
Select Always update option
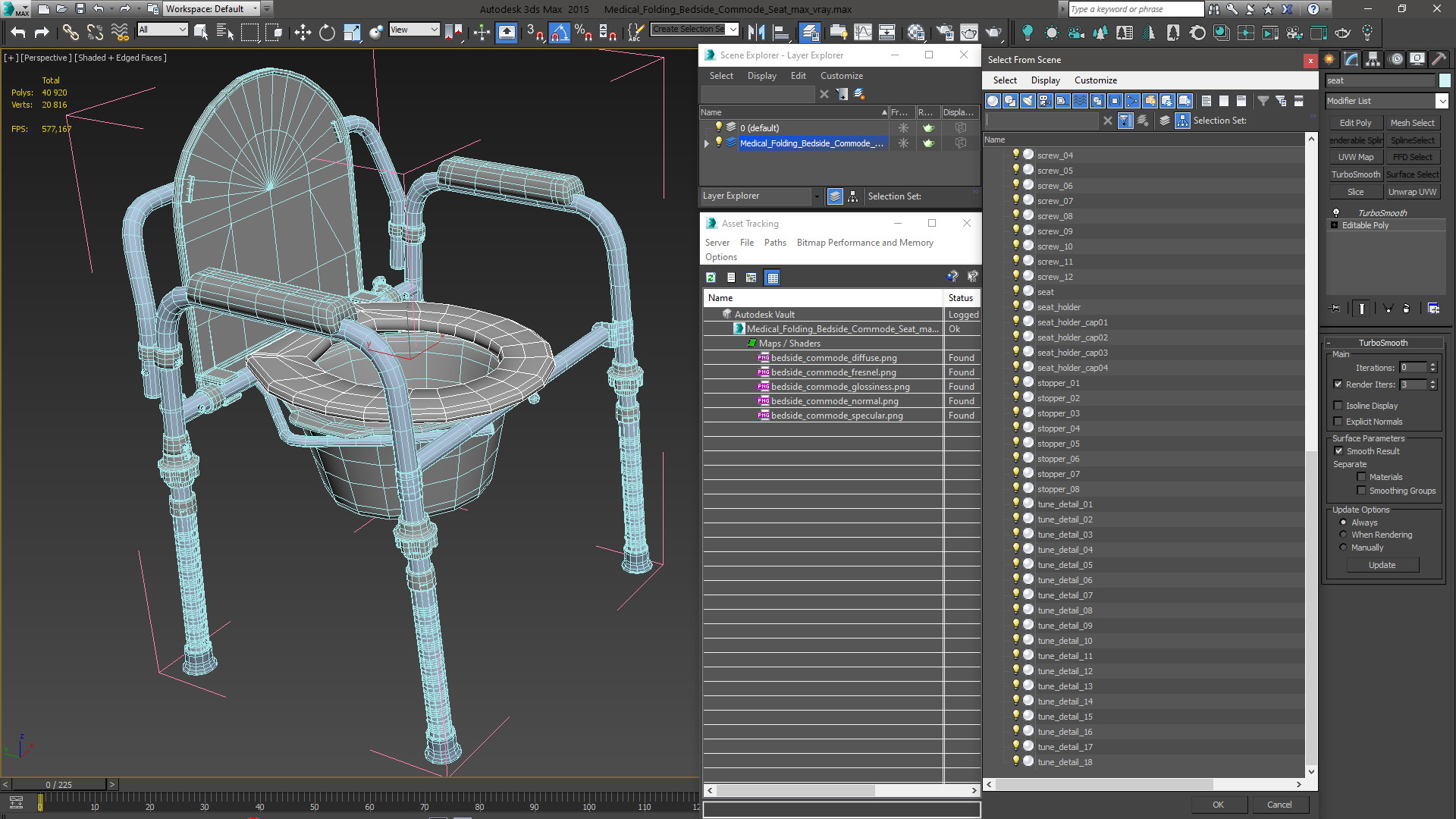[x=1343, y=522]
